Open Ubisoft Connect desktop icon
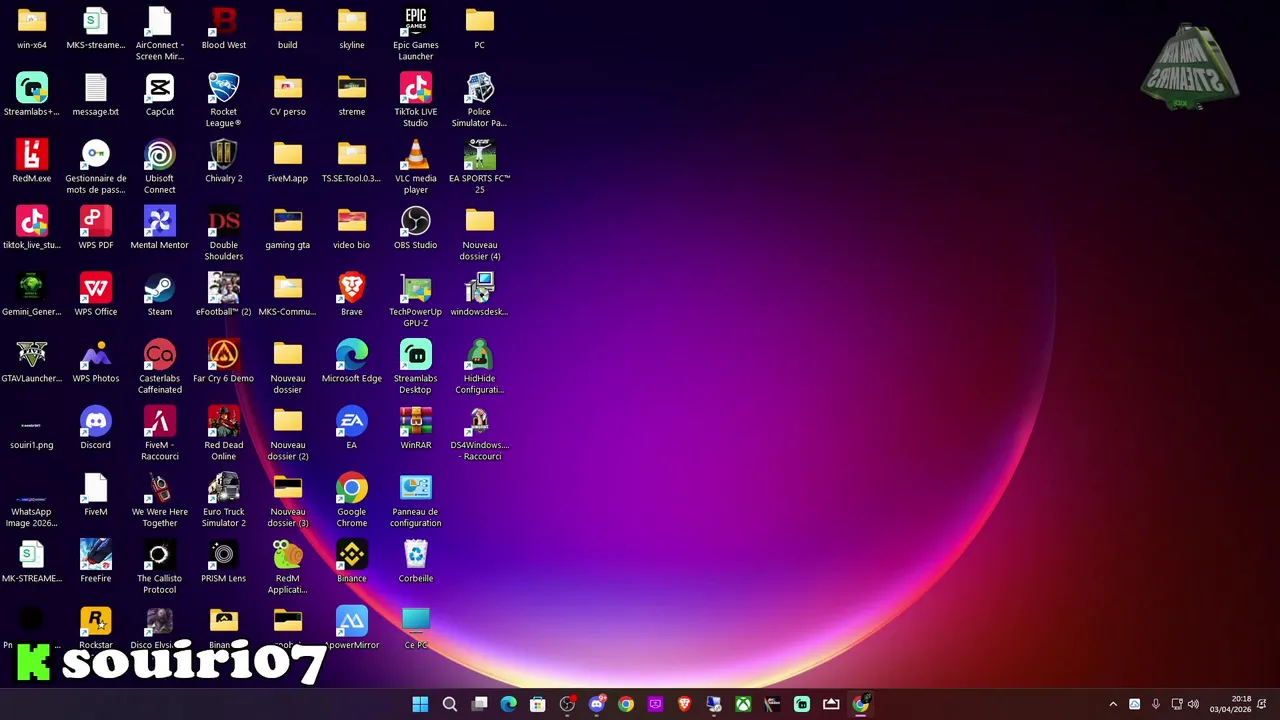 [x=160, y=167]
